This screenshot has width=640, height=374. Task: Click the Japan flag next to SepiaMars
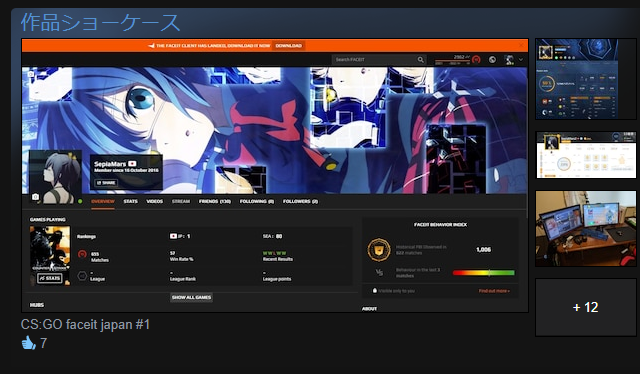click(x=132, y=164)
